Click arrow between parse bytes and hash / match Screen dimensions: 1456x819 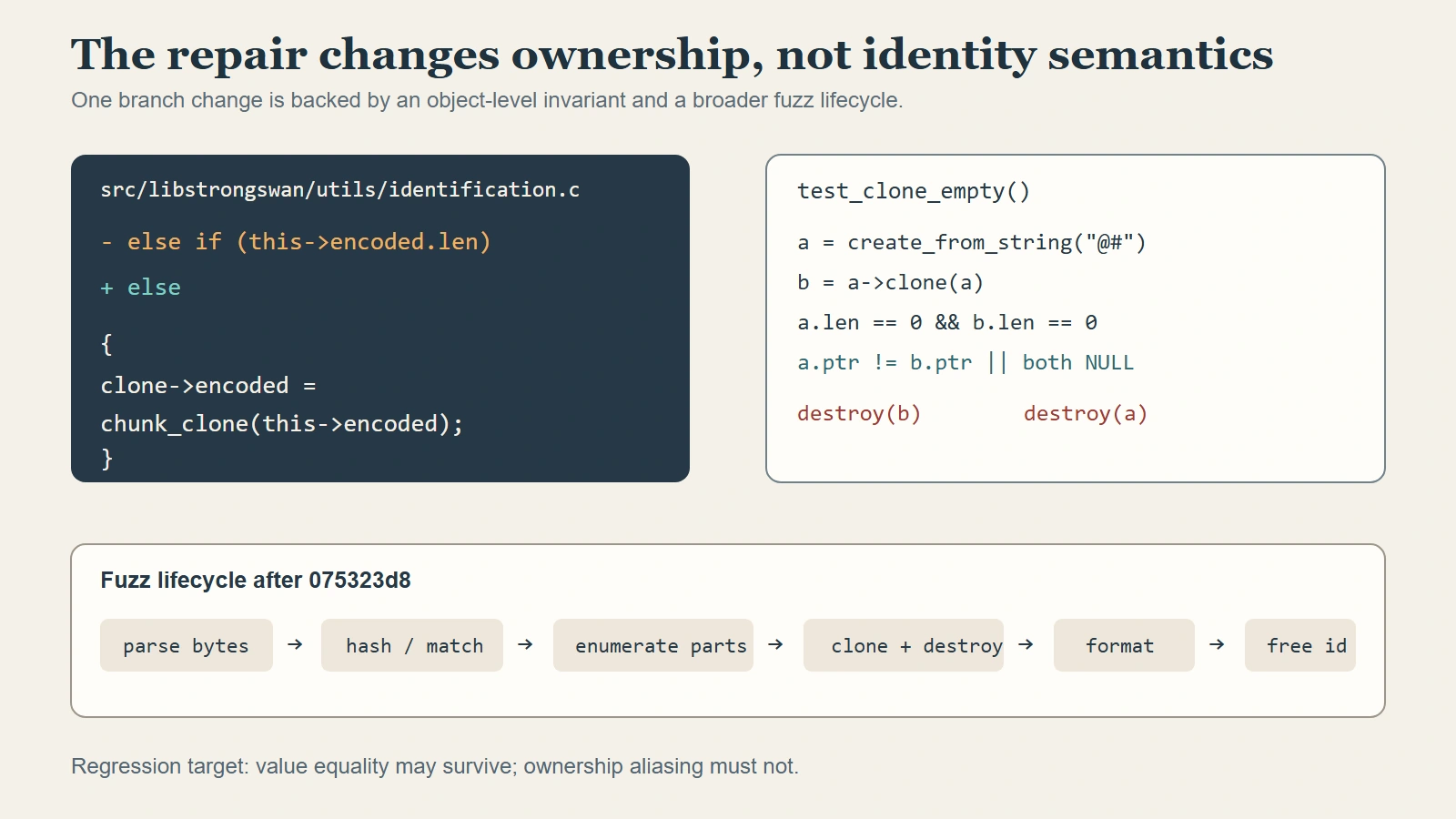(295, 644)
